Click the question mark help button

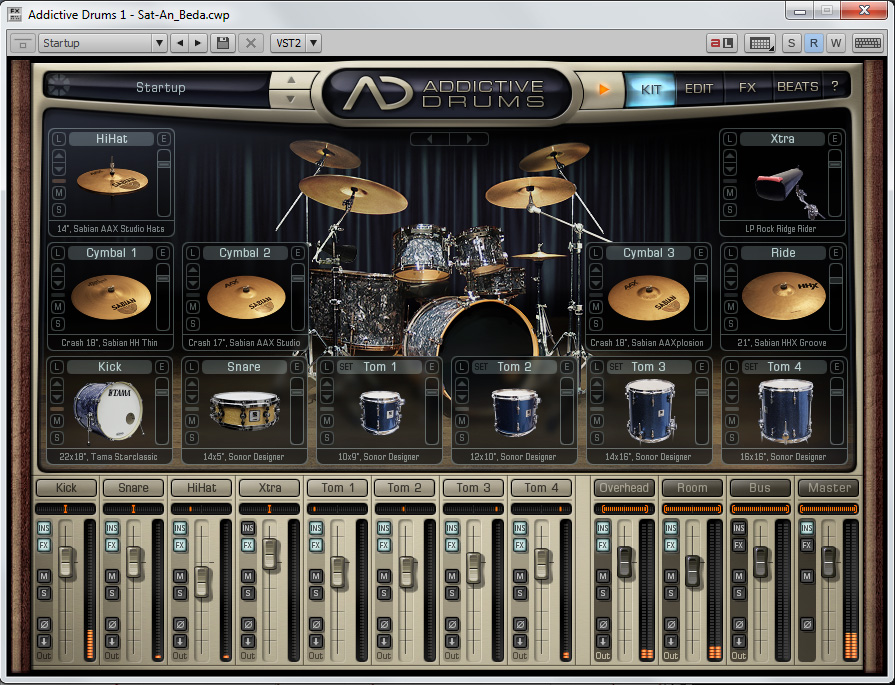pos(834,87)
